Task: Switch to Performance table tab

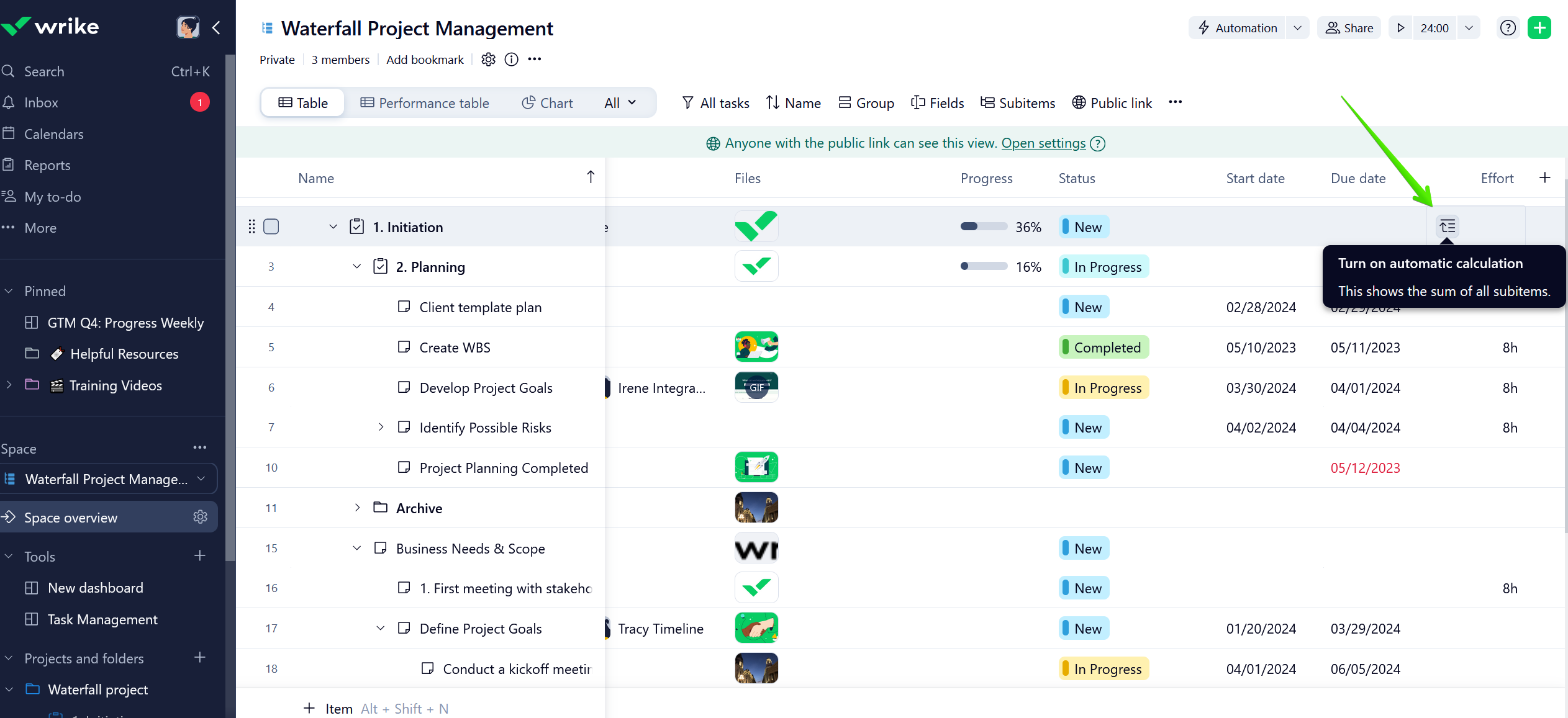Action: 425,103
